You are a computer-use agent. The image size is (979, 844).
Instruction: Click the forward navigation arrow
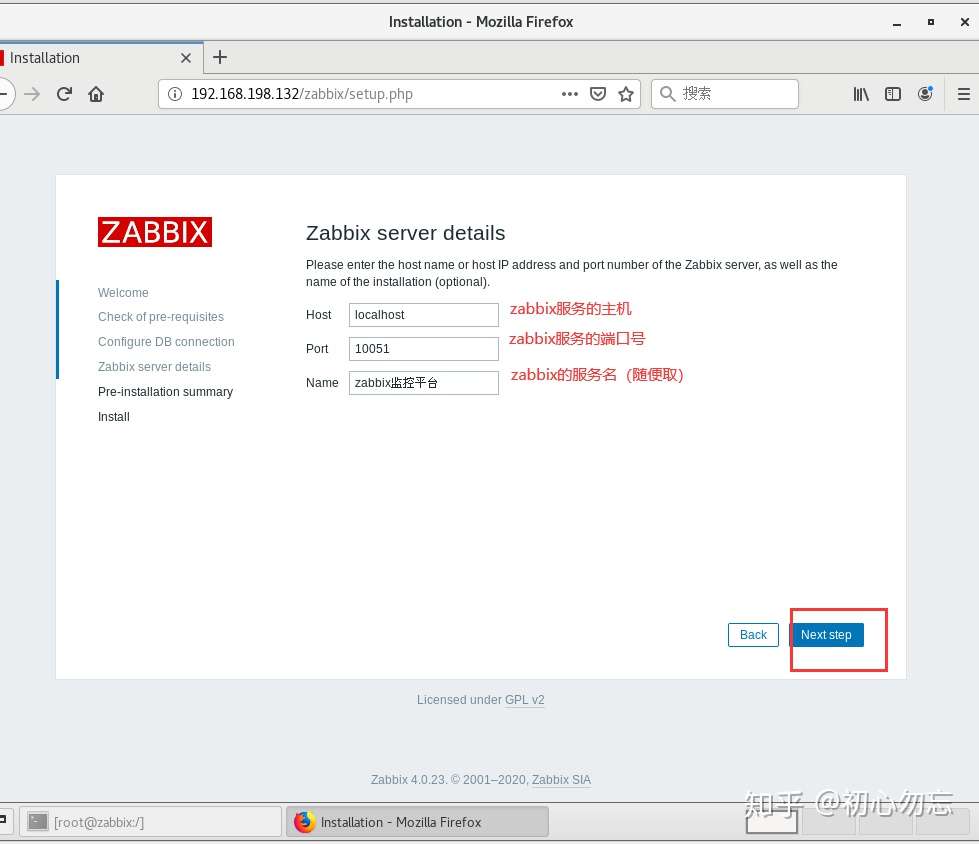pos(32,94)
